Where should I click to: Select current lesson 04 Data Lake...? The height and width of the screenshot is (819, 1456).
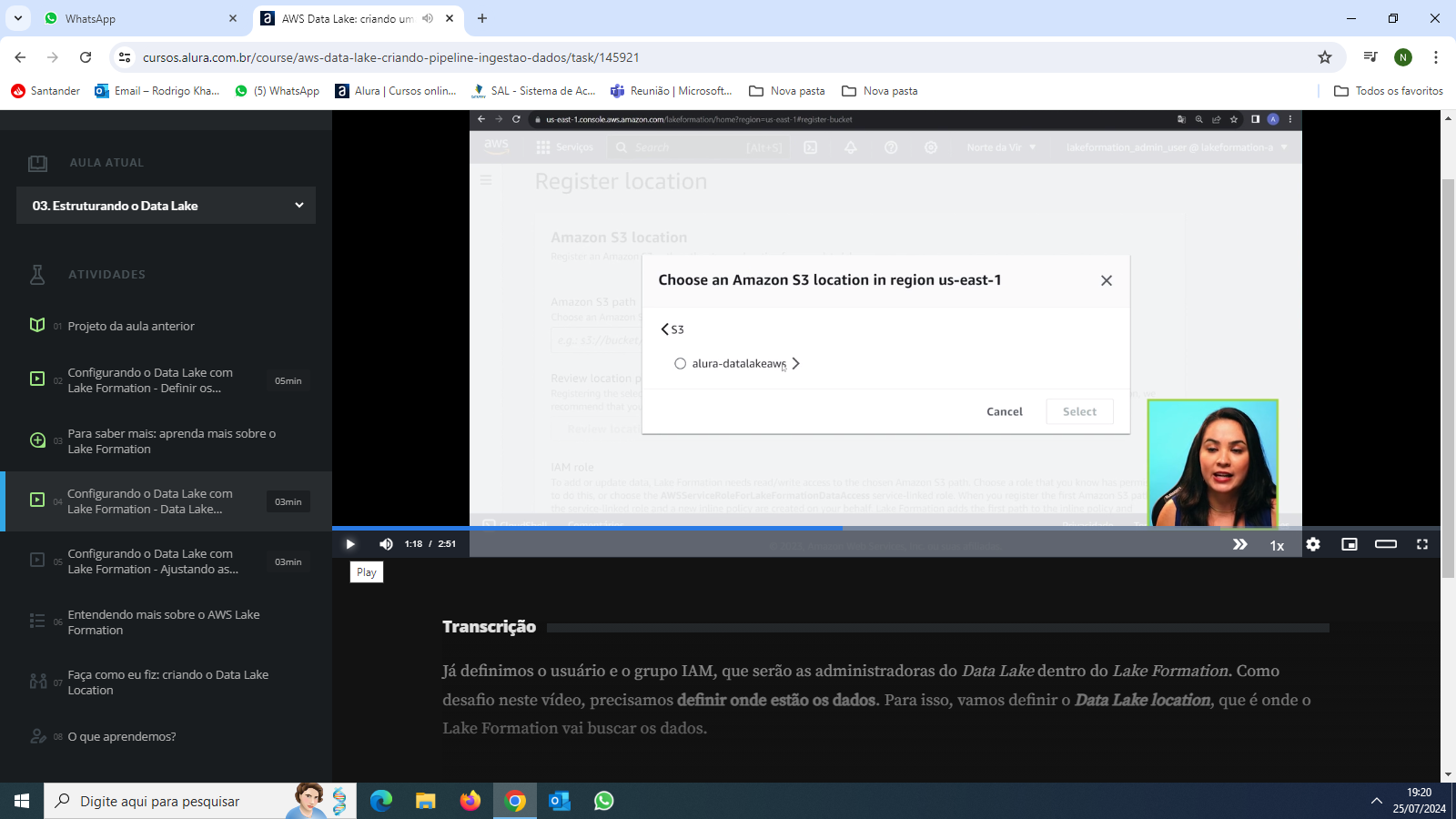(x=167, y=501)
